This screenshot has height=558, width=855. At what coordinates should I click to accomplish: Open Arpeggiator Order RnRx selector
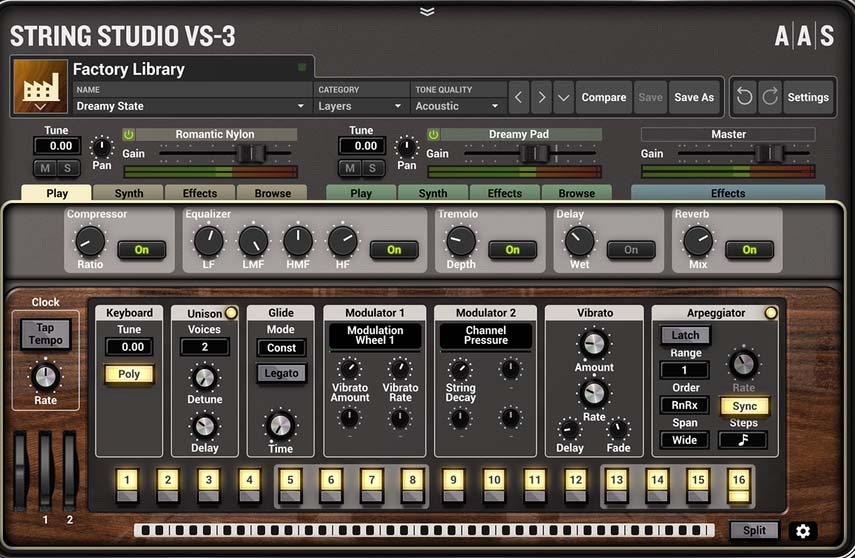tap(684, 405)
